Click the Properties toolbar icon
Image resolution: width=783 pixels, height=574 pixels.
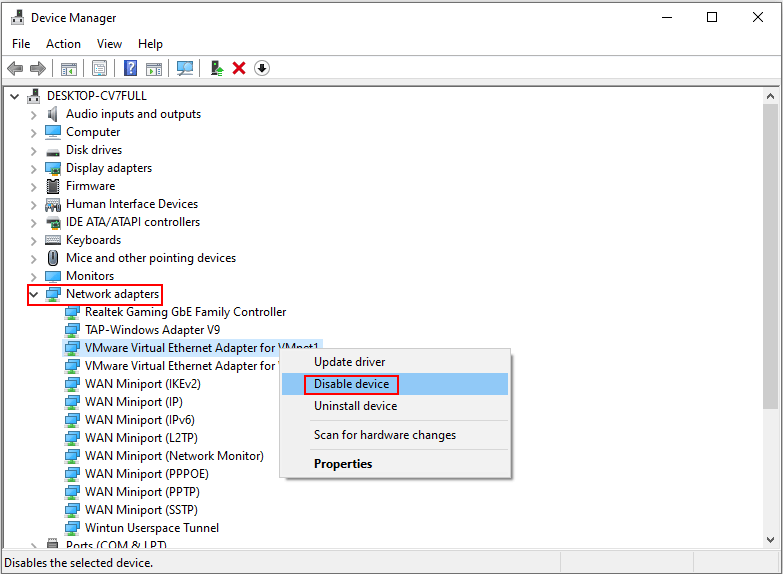tap(99, 68)
